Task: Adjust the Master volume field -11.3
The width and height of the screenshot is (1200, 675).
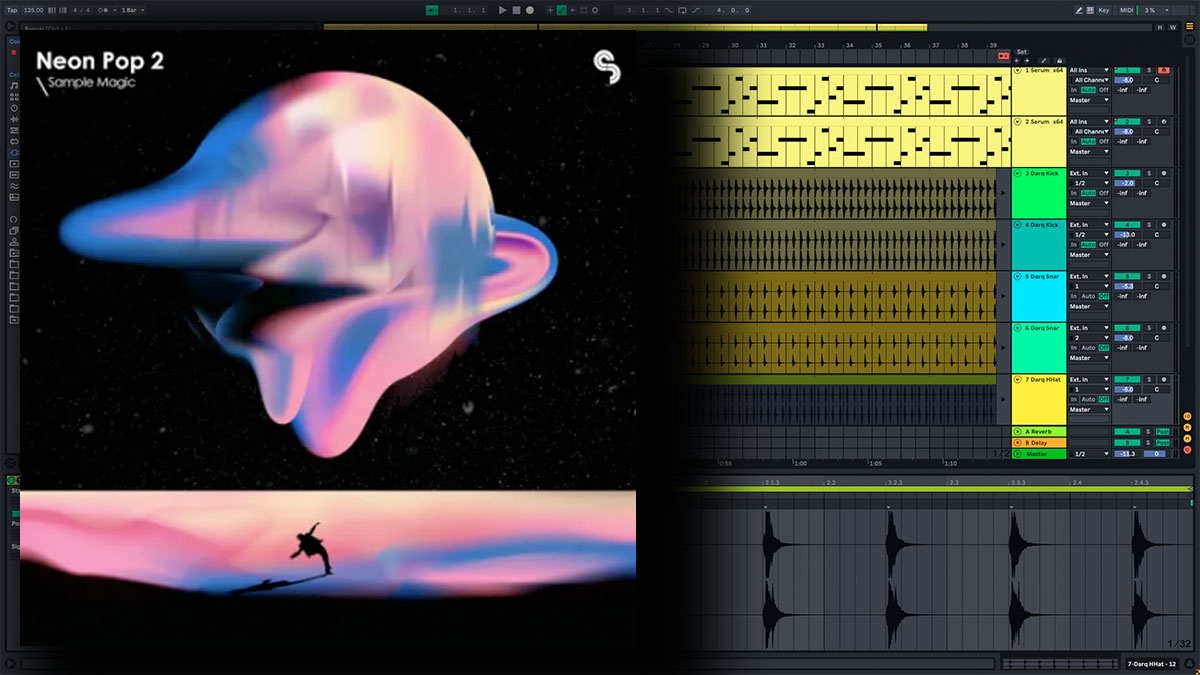Action: coord(1127,454)
